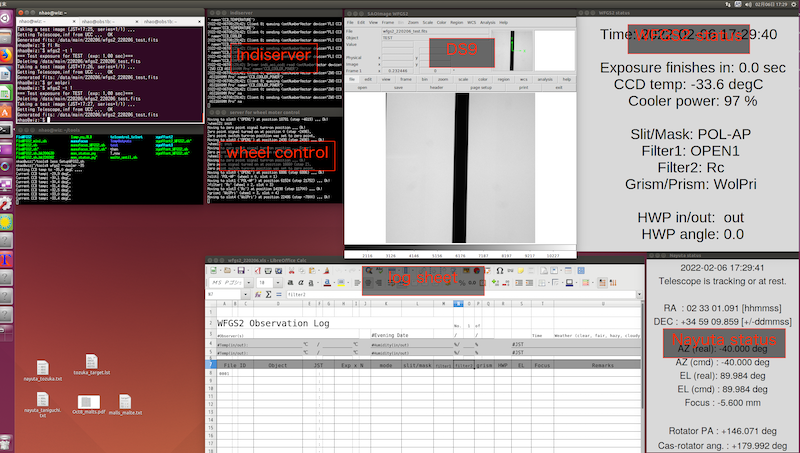Click the DS9 'header' button
The image size is (800, 453).
click(x=434, y=86)
